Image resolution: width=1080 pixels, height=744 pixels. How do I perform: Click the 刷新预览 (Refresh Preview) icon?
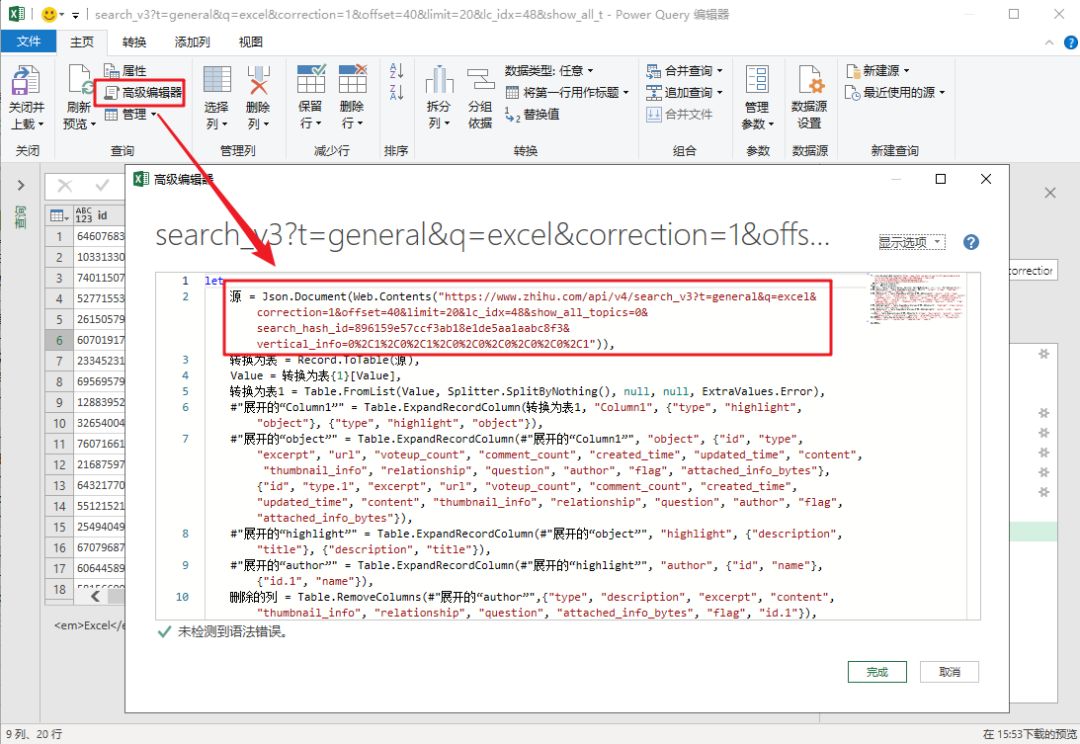coord(76,95)
